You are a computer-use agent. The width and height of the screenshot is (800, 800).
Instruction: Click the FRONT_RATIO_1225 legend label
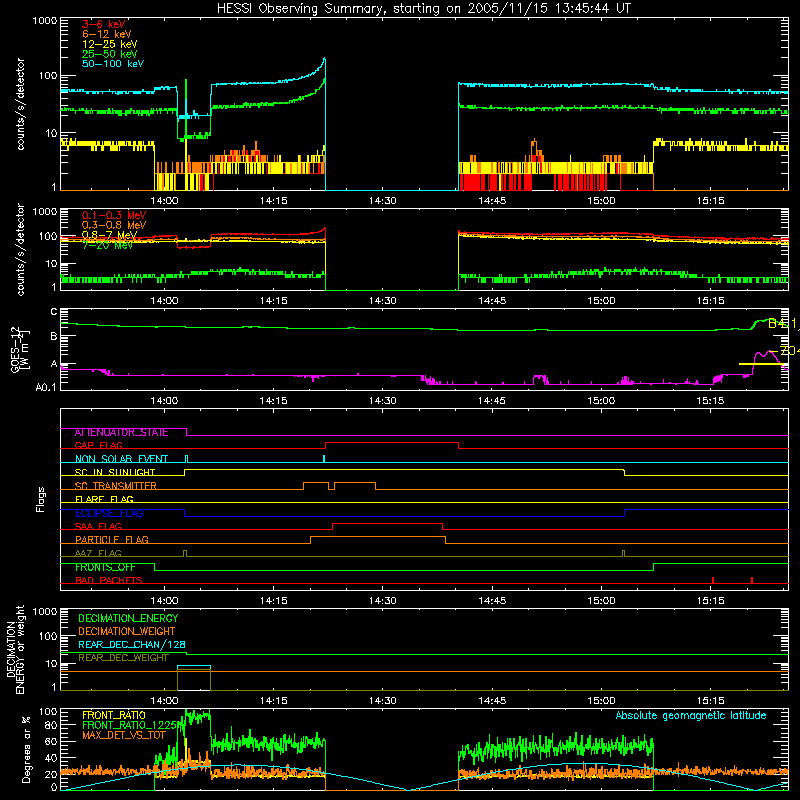(130, 725)
